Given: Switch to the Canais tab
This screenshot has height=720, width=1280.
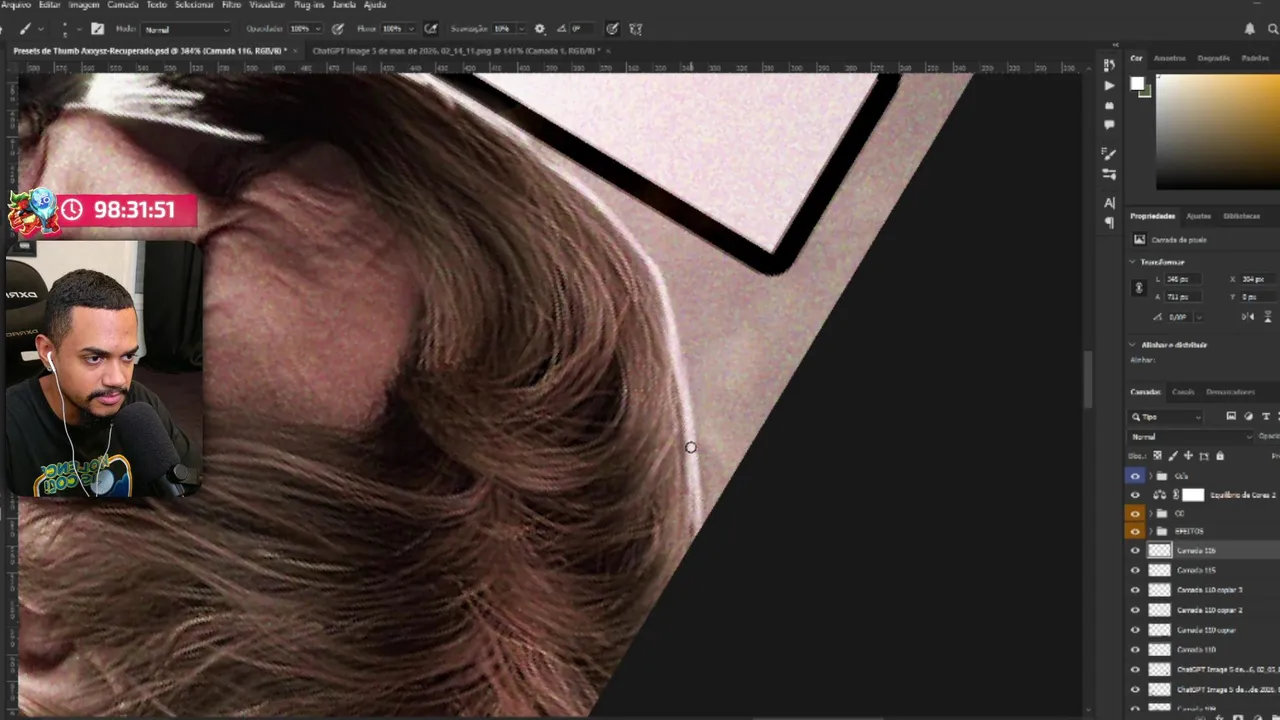Looking at the screenshot, I should click(1183, 392).
